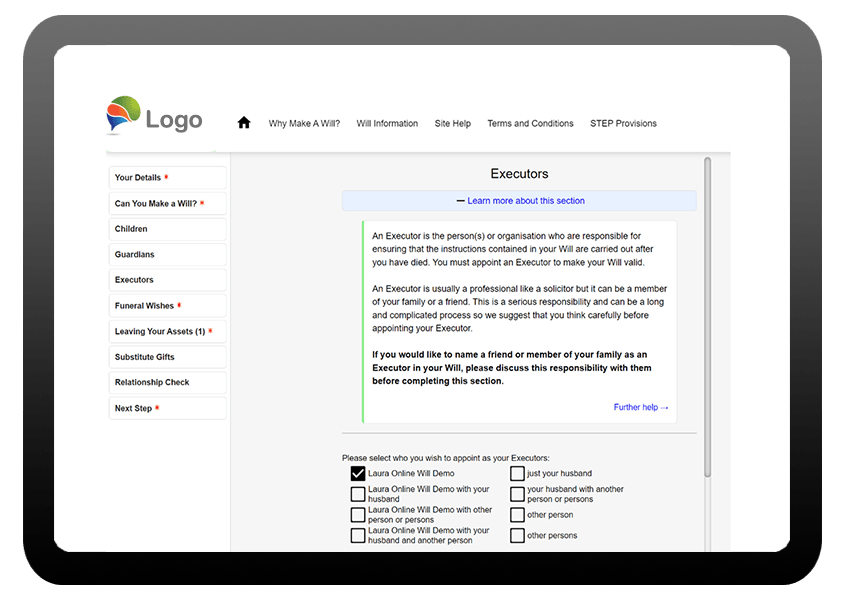The image size is (844, 601).
Task: Open the 'Guardians' sidebar section
Action: (167, 255)
